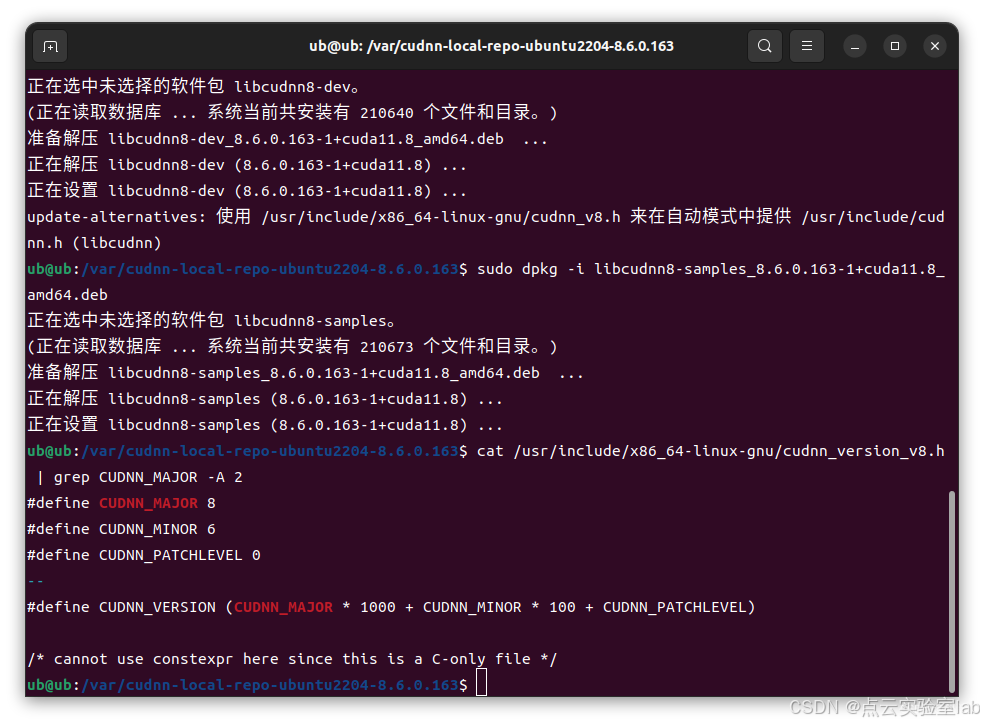Click the 'cat /usr/include/x86_64-linux-gnu/cudnn_version_v8.h' command

[710, 451]
